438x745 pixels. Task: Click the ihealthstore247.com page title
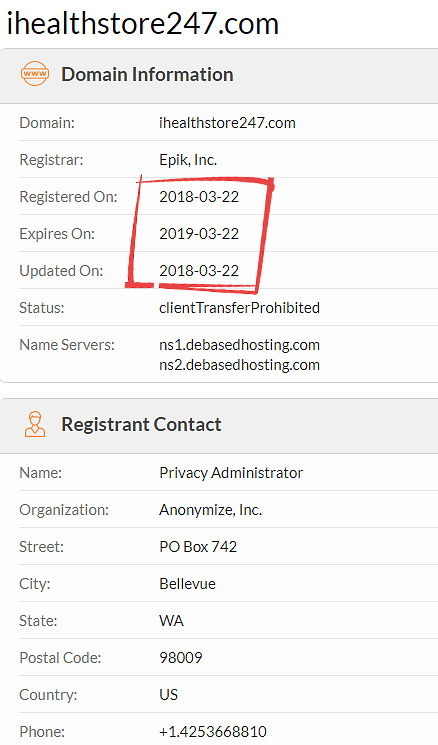coord(143,23)
